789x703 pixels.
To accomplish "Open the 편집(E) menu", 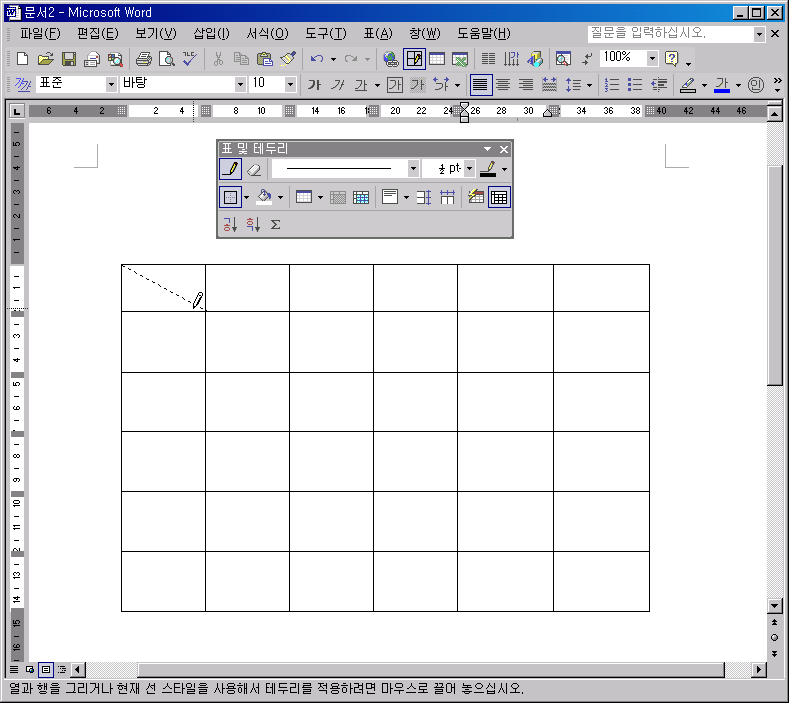I will pyautogui.click(x=98, y=33).
